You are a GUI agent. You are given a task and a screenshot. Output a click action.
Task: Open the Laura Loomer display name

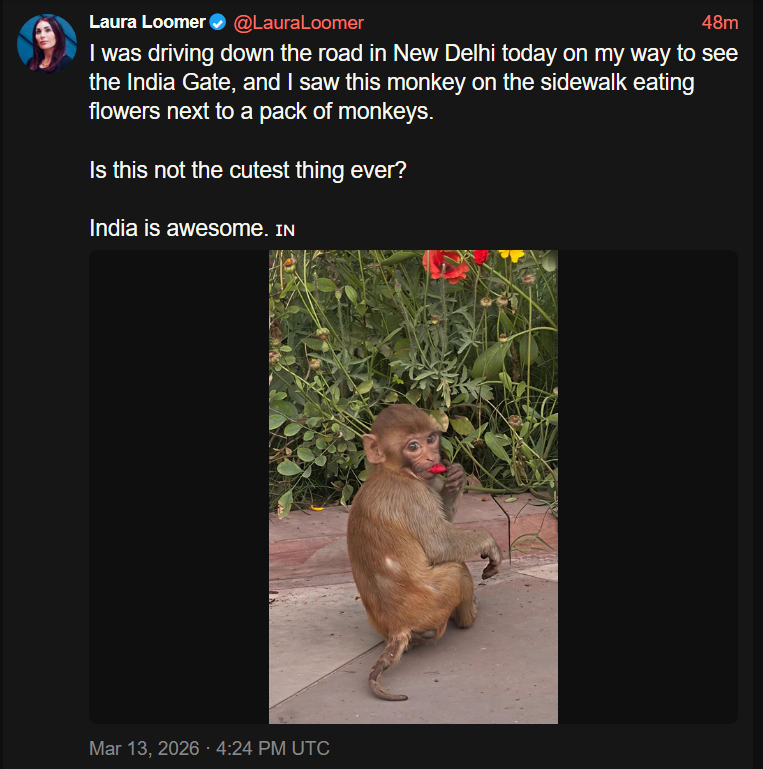[147, 22]
